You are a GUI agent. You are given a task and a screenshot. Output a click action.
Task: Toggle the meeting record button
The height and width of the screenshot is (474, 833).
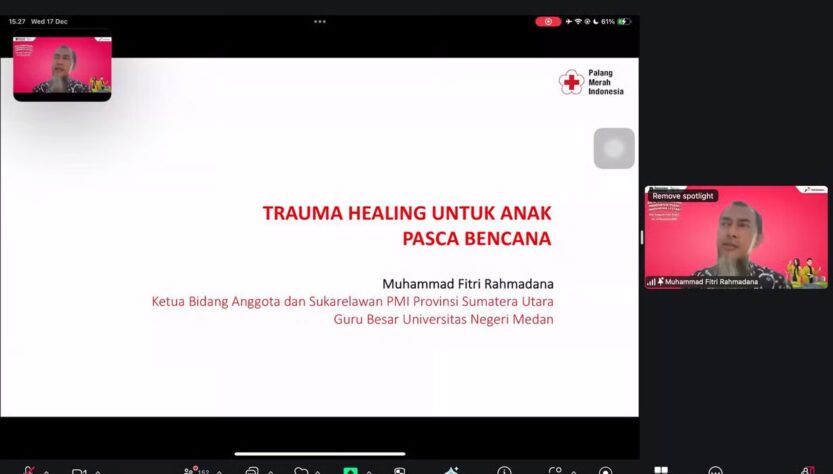pos(605,470)
